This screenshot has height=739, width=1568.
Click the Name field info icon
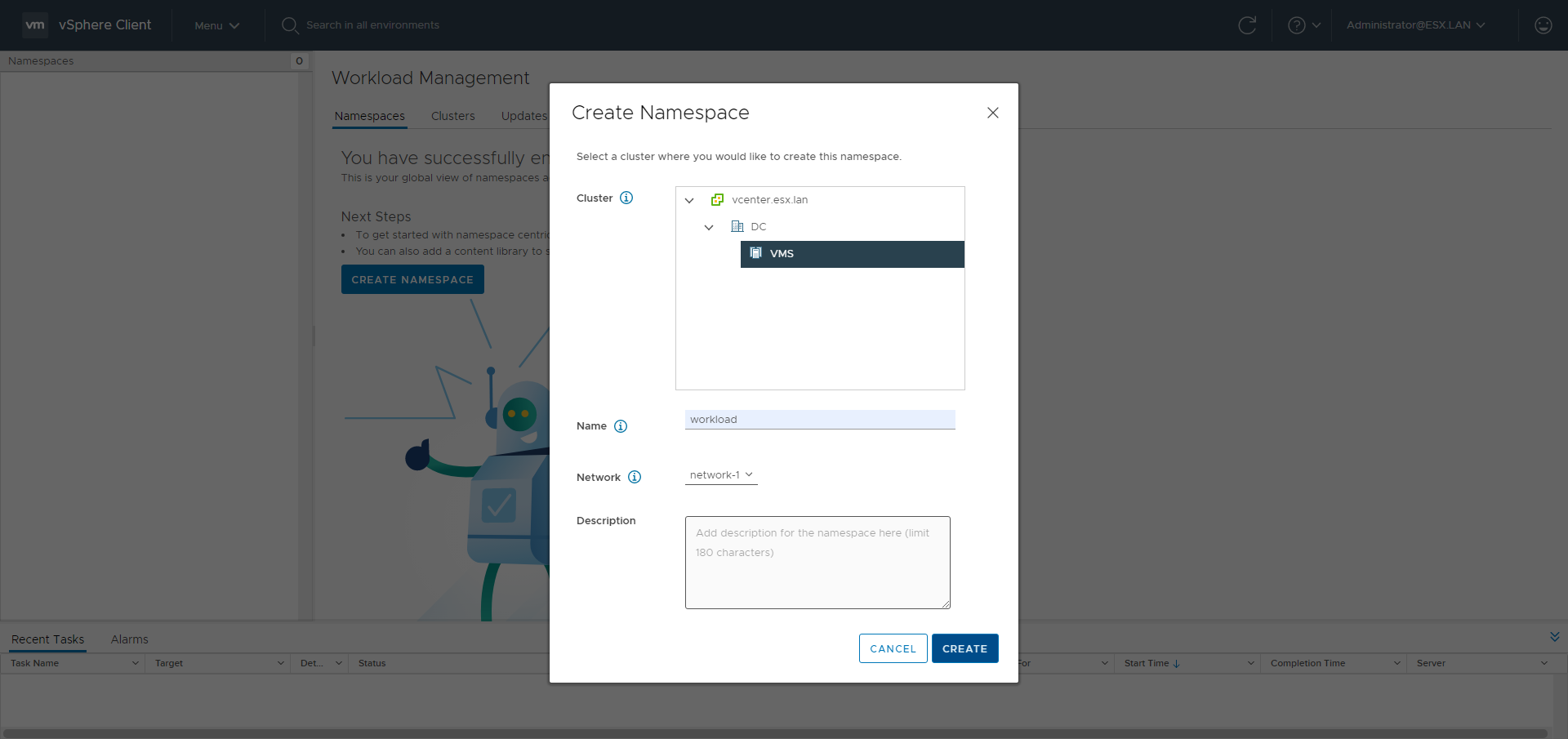click(621, 426)
